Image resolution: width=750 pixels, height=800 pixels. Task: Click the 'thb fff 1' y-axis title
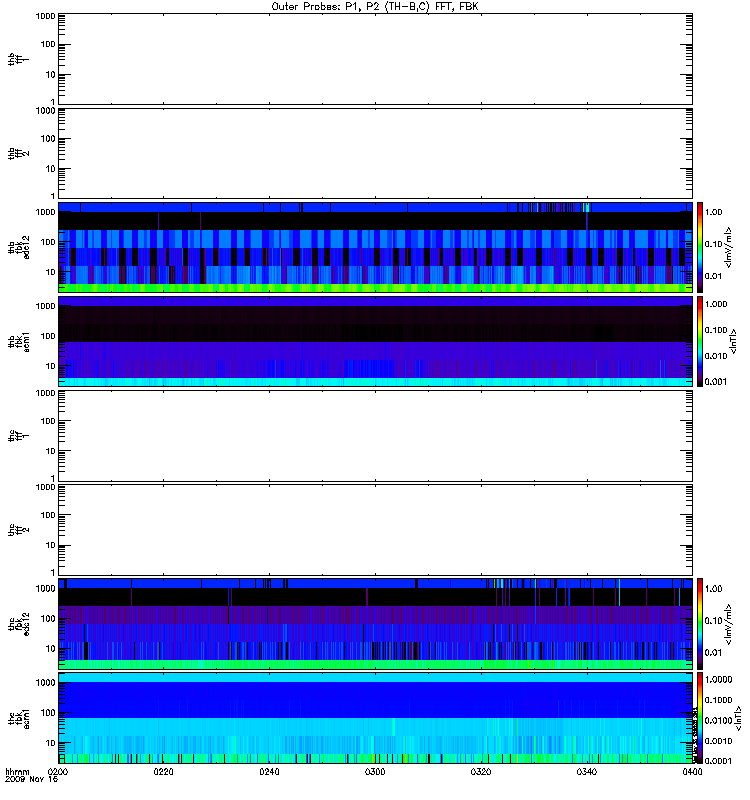(x=18, y=59)
